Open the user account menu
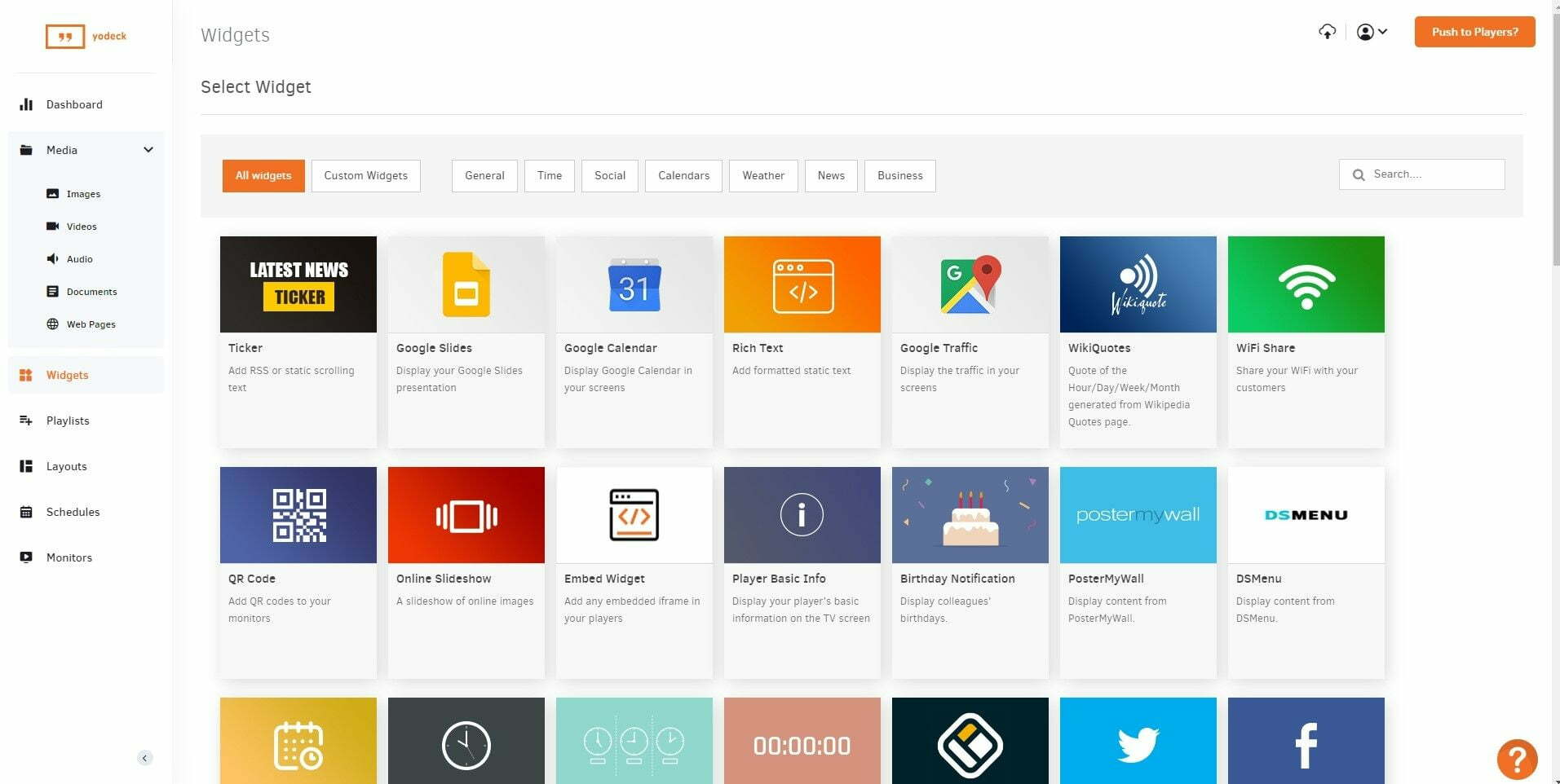The image size is (1560, 784). pos(1372,32)
